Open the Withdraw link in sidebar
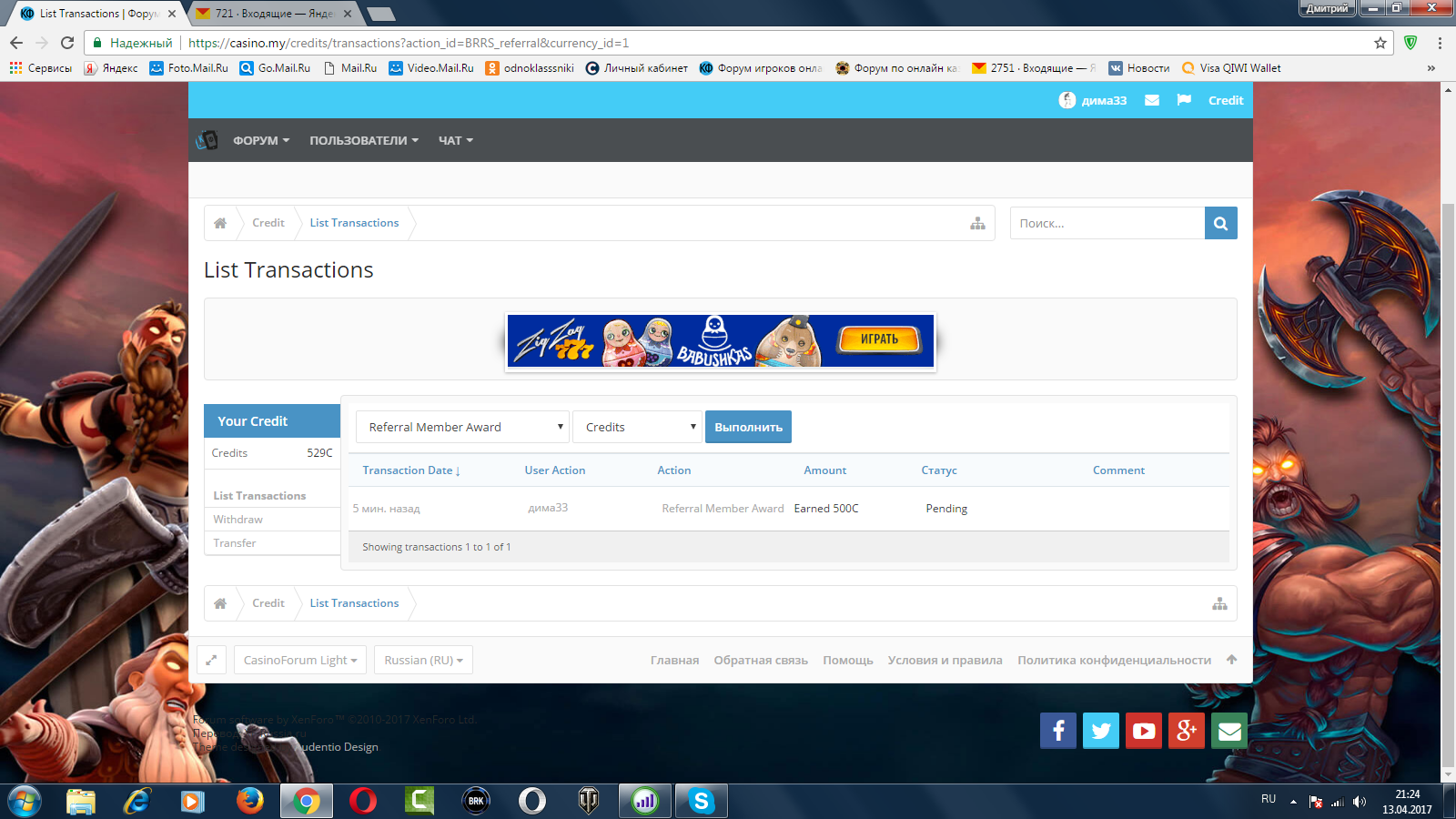Image resolution: width=1456 pixels, height=819 pixels. pos(238,520)
